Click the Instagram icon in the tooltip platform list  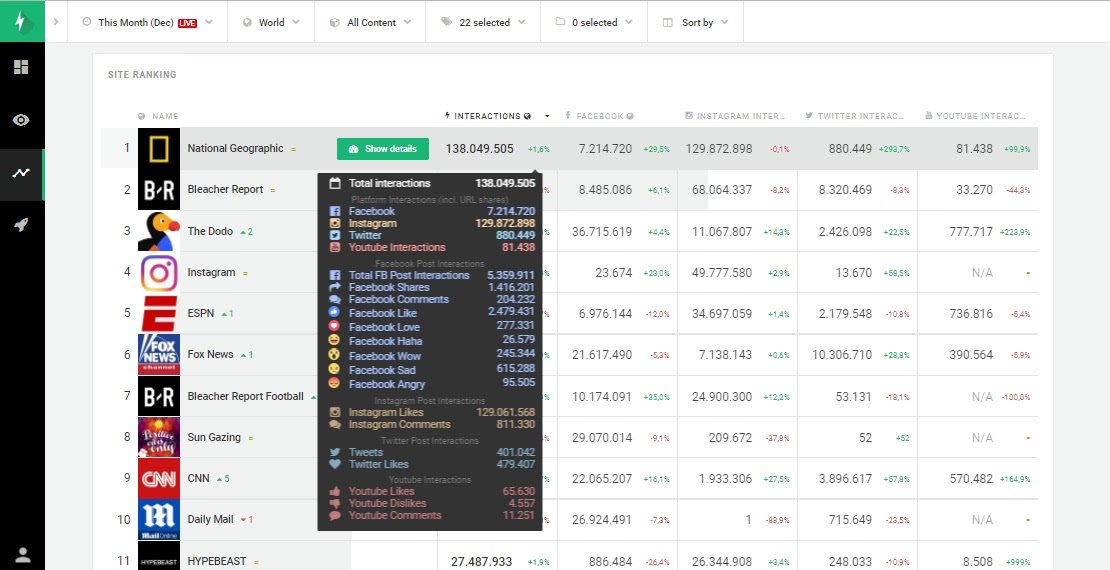(x=336, y=223)
